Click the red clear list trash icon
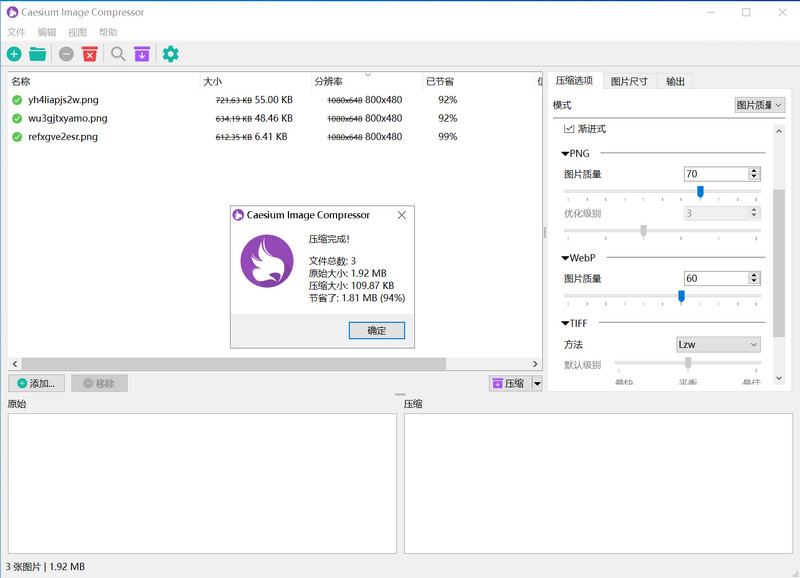 [90, 54]
